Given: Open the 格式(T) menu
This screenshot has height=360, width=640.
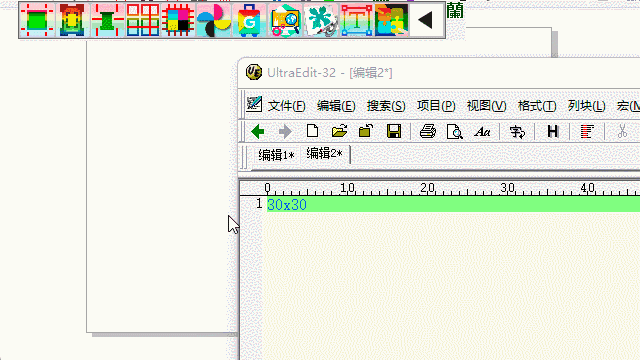Looking at the screenshot, I should (537, 106).
